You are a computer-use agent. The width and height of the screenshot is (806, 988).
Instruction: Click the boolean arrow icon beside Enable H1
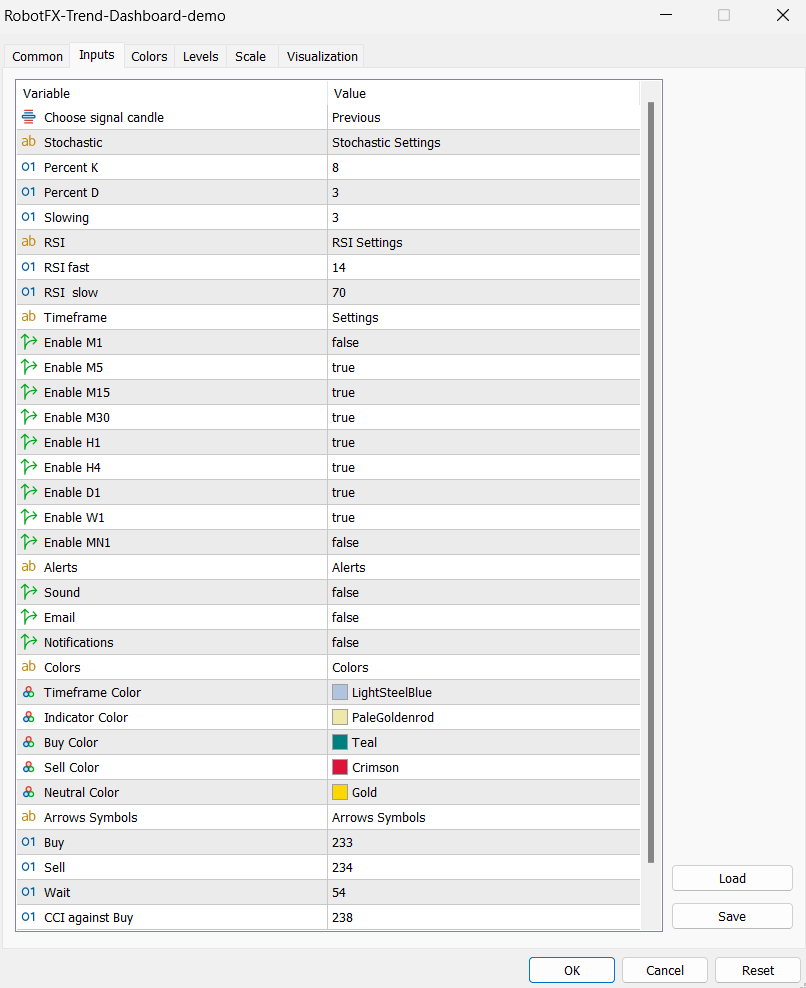pos(28,442)
